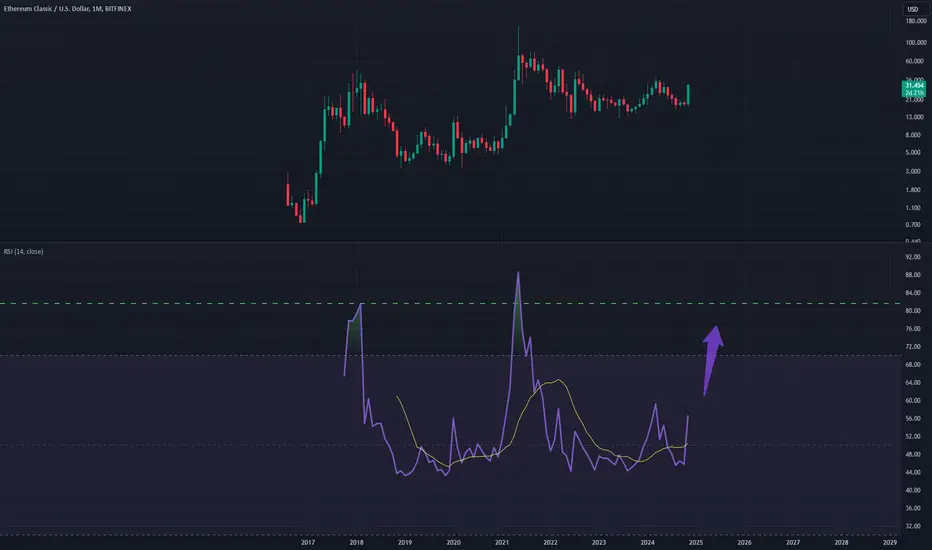The width and height of the screenshot is (932, 550).
Task: Click the 8.000 price axis label
Action: [x=913, y=135]
